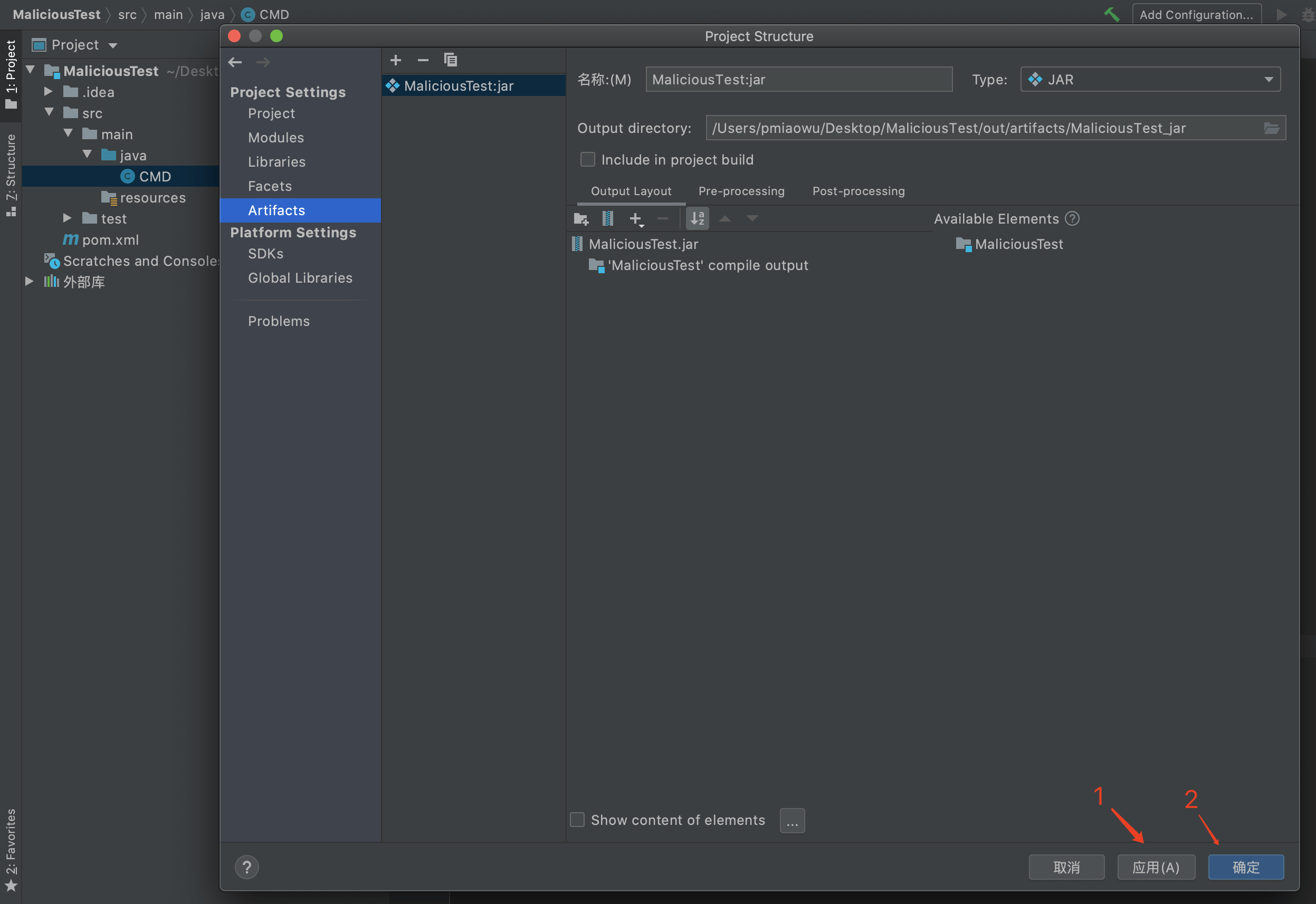Click the create directory icon in Output Layout
This screenshot has height=904, width=1316.
tap(580, 219)
